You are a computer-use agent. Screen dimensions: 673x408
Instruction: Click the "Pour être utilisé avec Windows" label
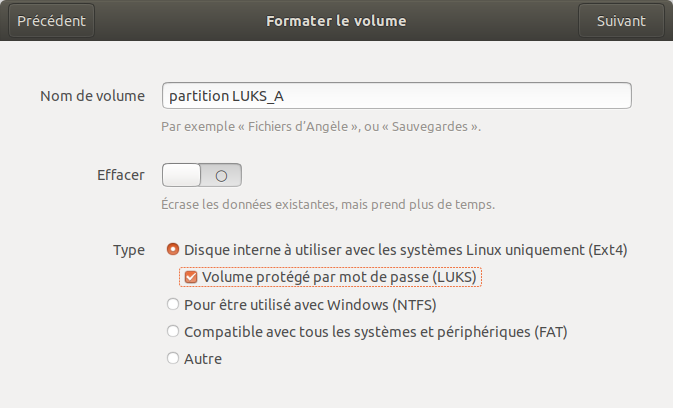tap(312, 304)
